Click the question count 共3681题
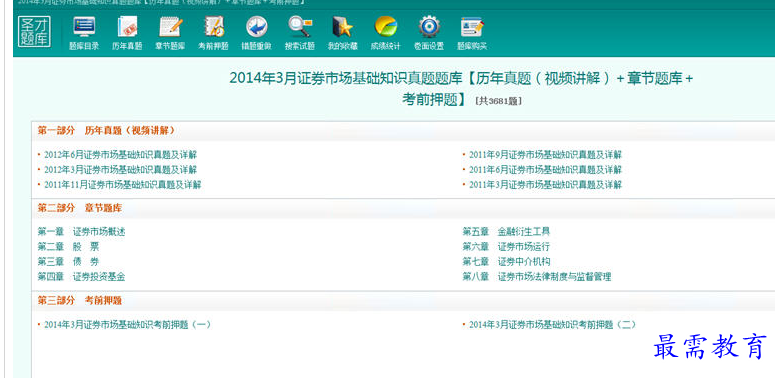This screenshot has height=378, width=775. coord(498,101)
